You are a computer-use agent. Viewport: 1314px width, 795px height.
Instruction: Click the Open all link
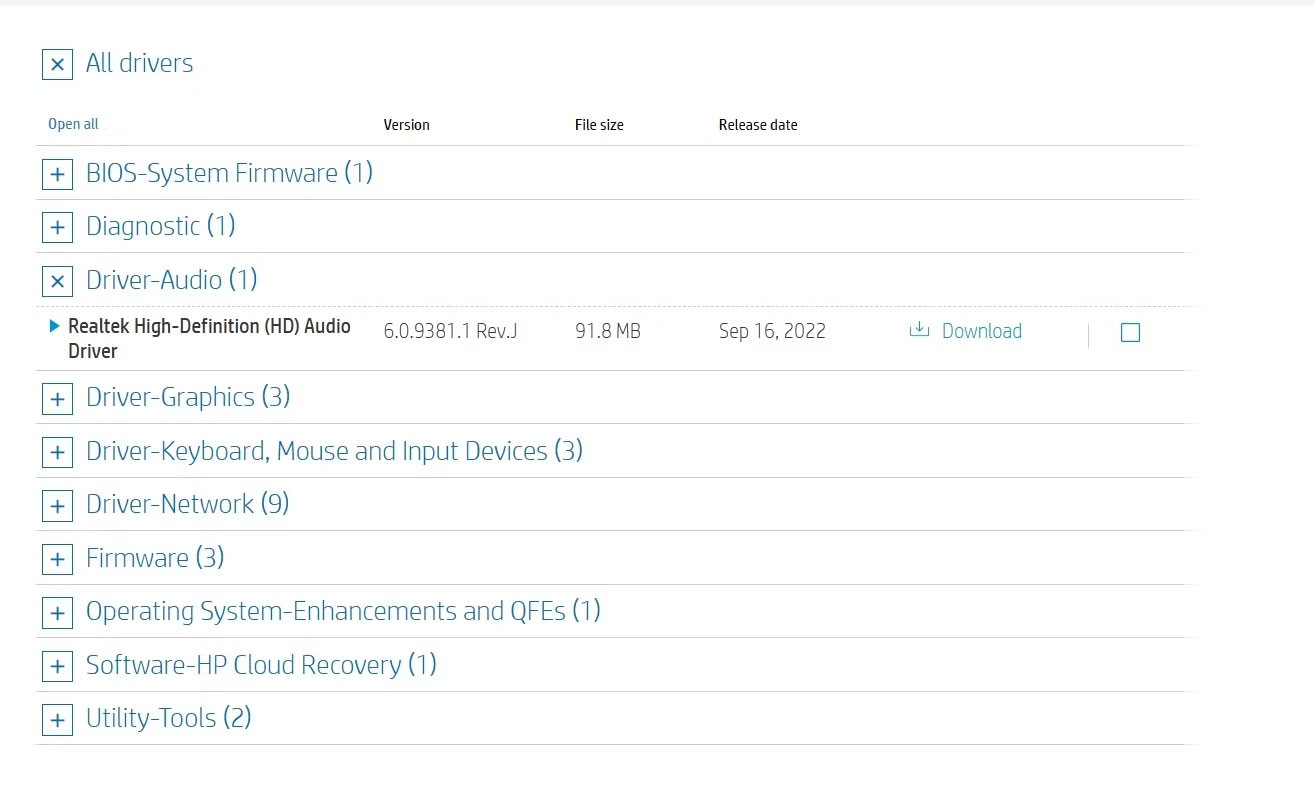pyautogui.click(x=73, y=124)
